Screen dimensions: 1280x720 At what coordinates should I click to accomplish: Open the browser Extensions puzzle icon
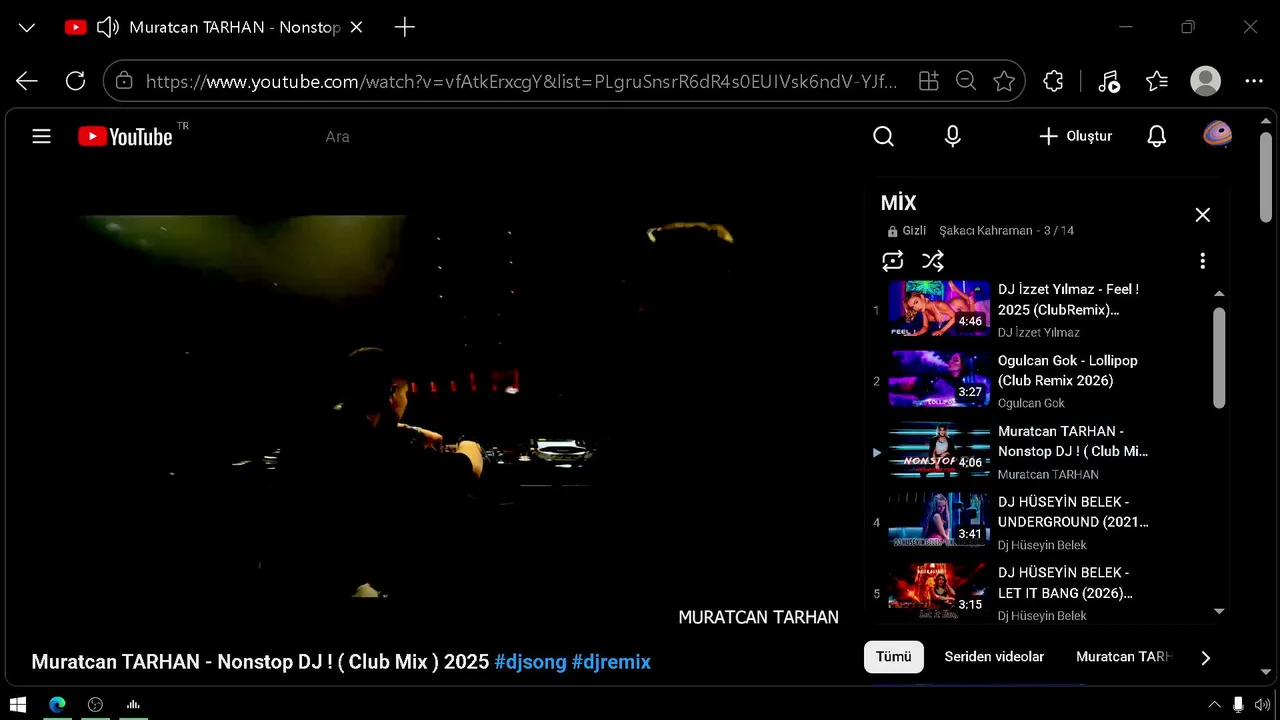click(x=1053, y=81)
